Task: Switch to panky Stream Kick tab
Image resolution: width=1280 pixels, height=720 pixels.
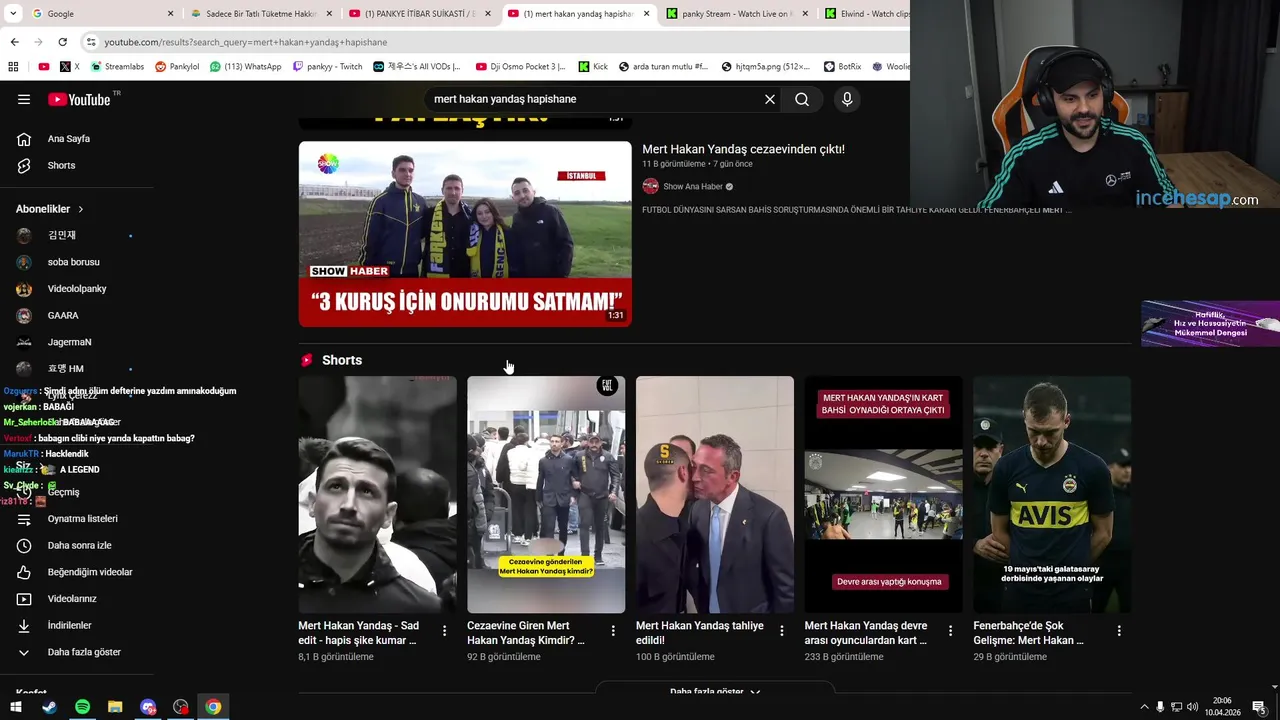Action: tap(736, 14)
